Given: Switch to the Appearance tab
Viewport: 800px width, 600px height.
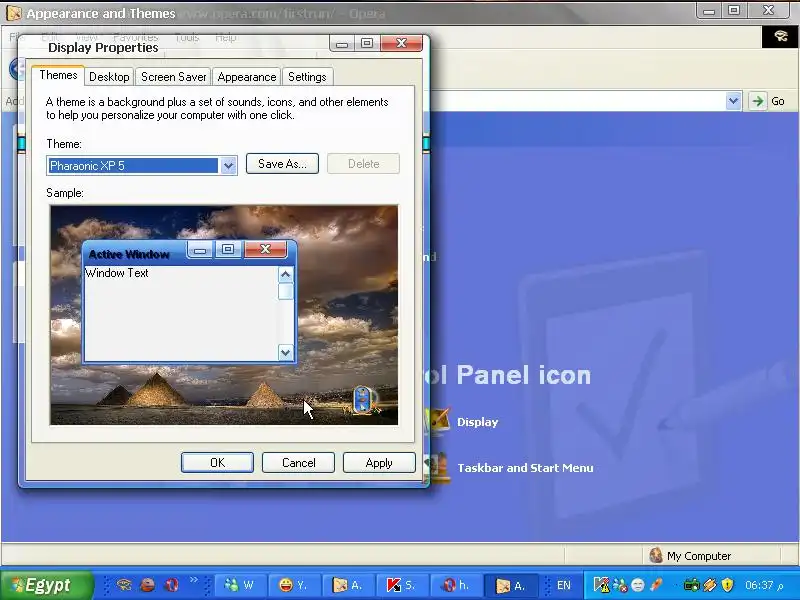Looking at the screenshot, I should pyautogui.click(x=246, y=77).
